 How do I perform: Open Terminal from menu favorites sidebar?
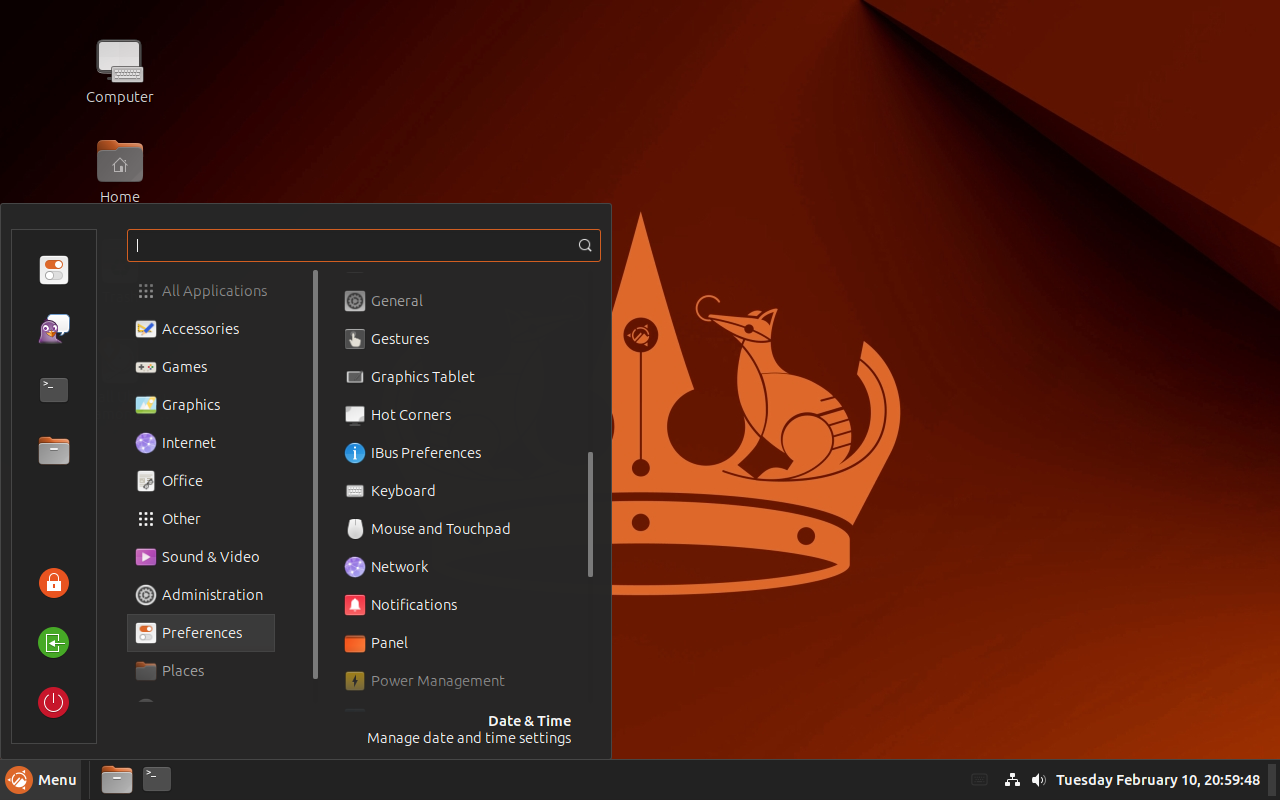click(x=54, y=390)
